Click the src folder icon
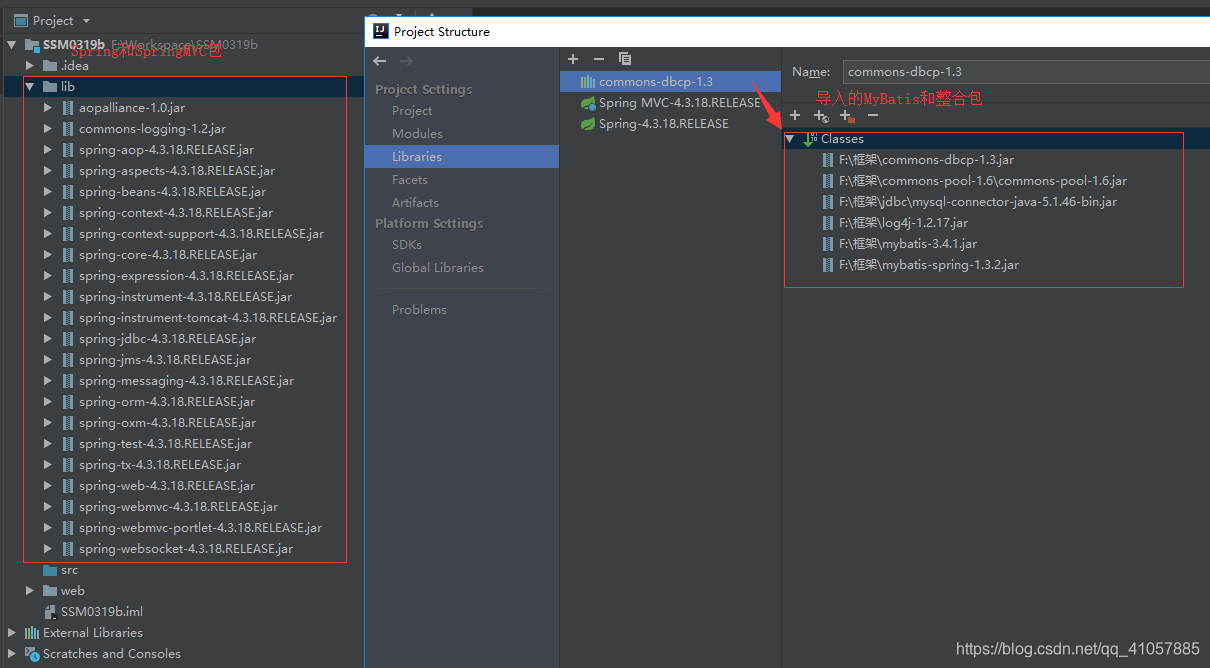This screenshot has width=1210, height=668. (50, 570)
